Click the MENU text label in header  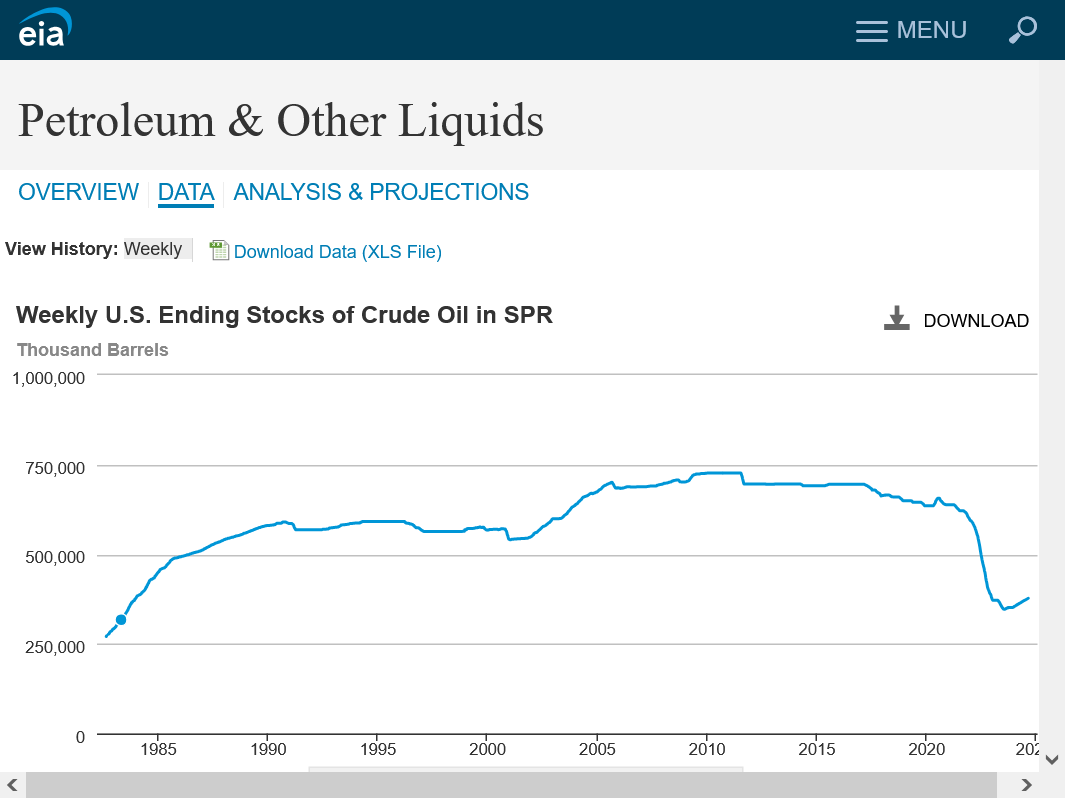tap(931, 31)
